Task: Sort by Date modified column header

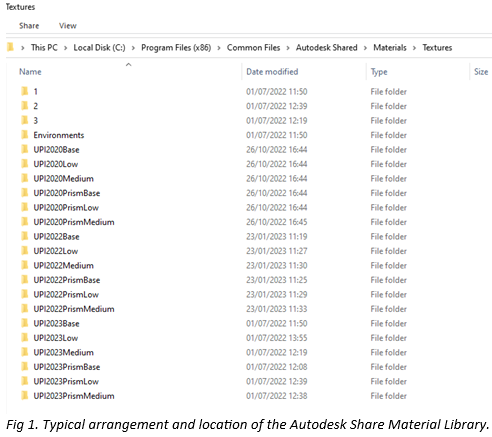Action: (272, 72)
